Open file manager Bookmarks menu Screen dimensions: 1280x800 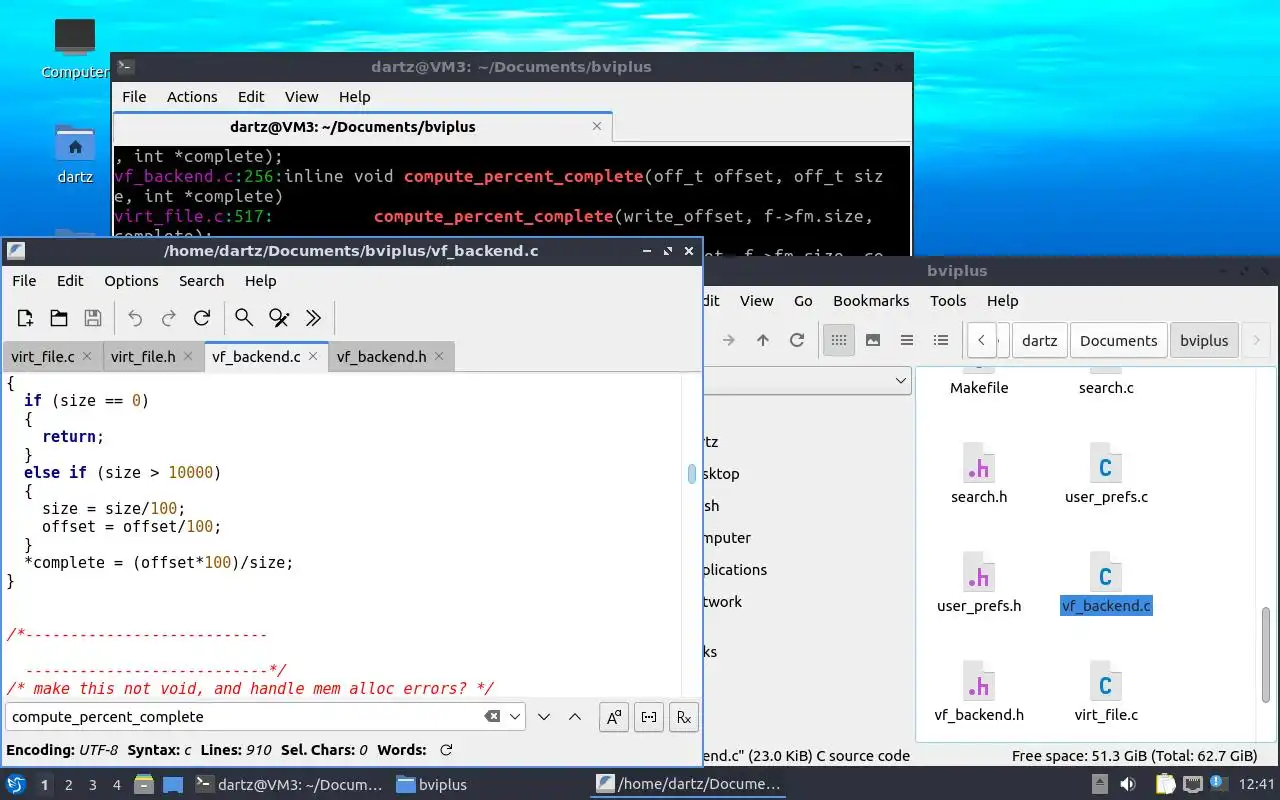871,301
